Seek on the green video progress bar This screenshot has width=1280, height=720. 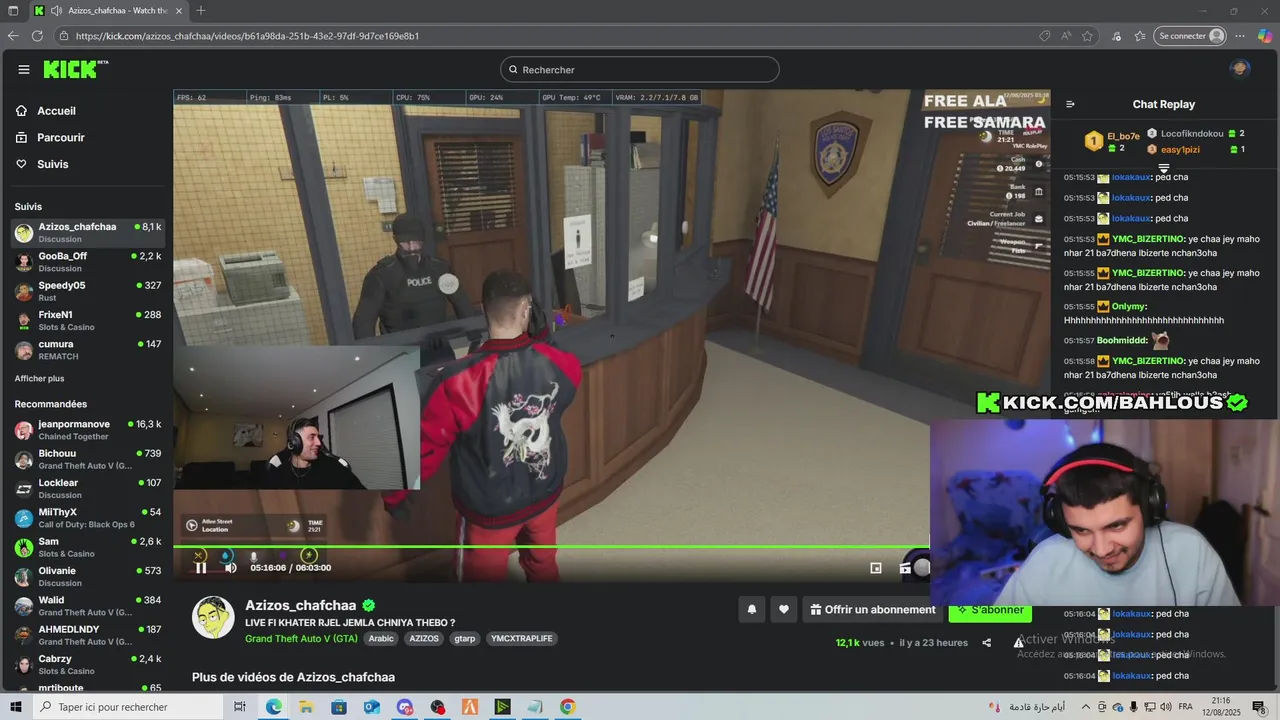[x=552, y=546]
